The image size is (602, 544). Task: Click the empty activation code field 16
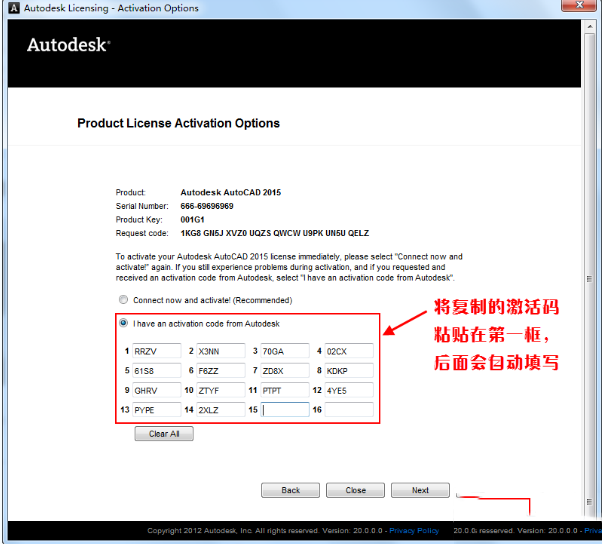pyautogui.click(x=349, y=410)
